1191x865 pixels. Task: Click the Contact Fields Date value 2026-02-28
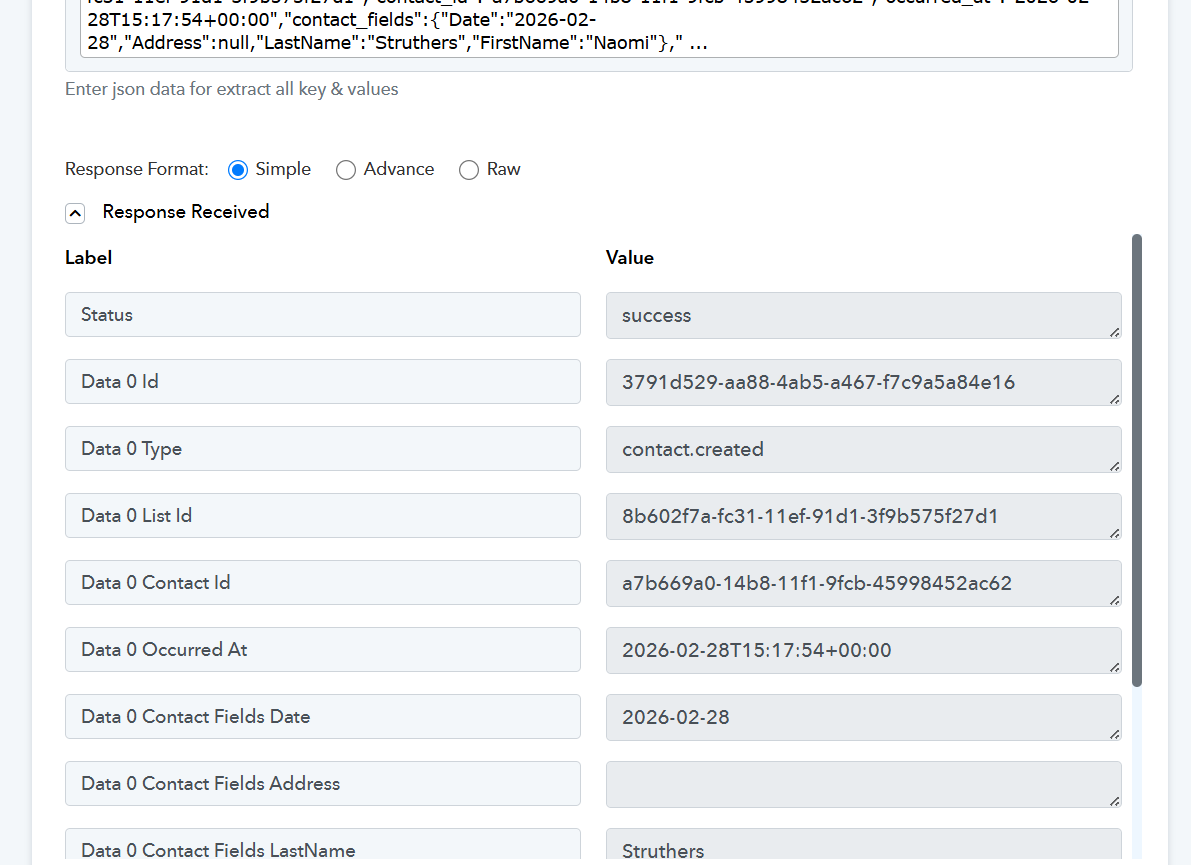[x=862, y=718]
